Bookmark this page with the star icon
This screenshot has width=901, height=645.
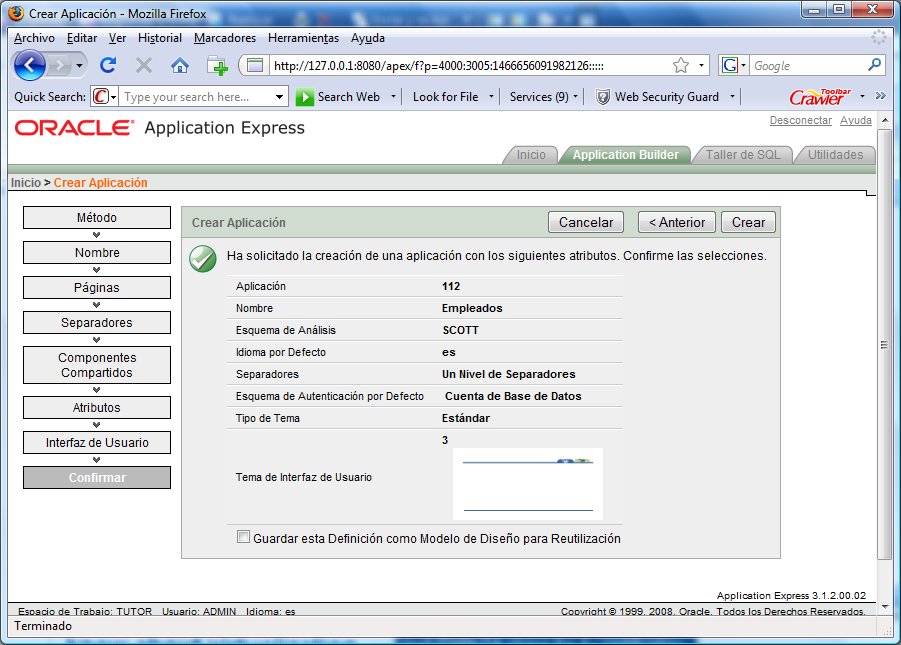tap(681, 66)
